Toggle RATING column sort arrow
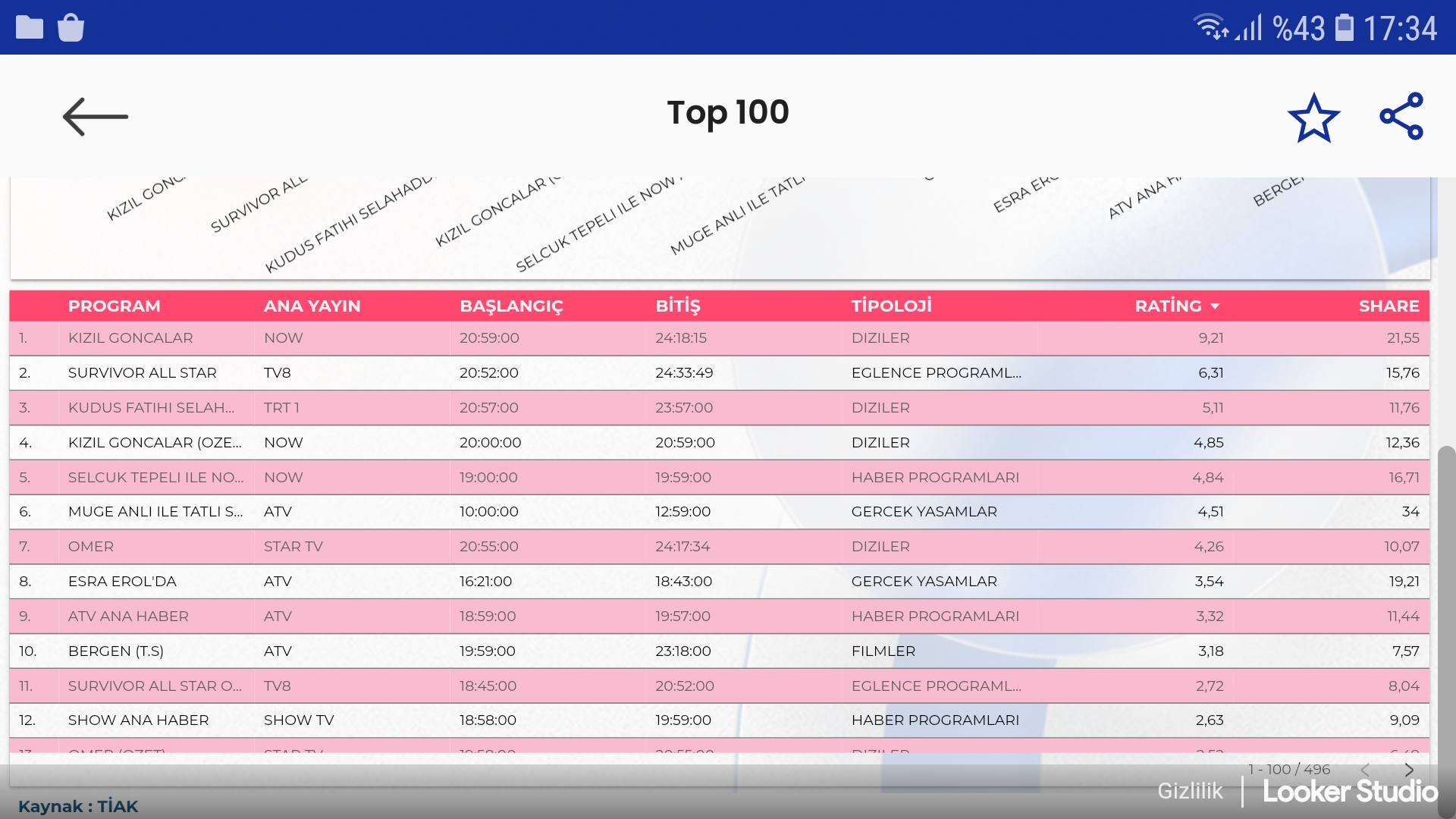 [1215, 306]
